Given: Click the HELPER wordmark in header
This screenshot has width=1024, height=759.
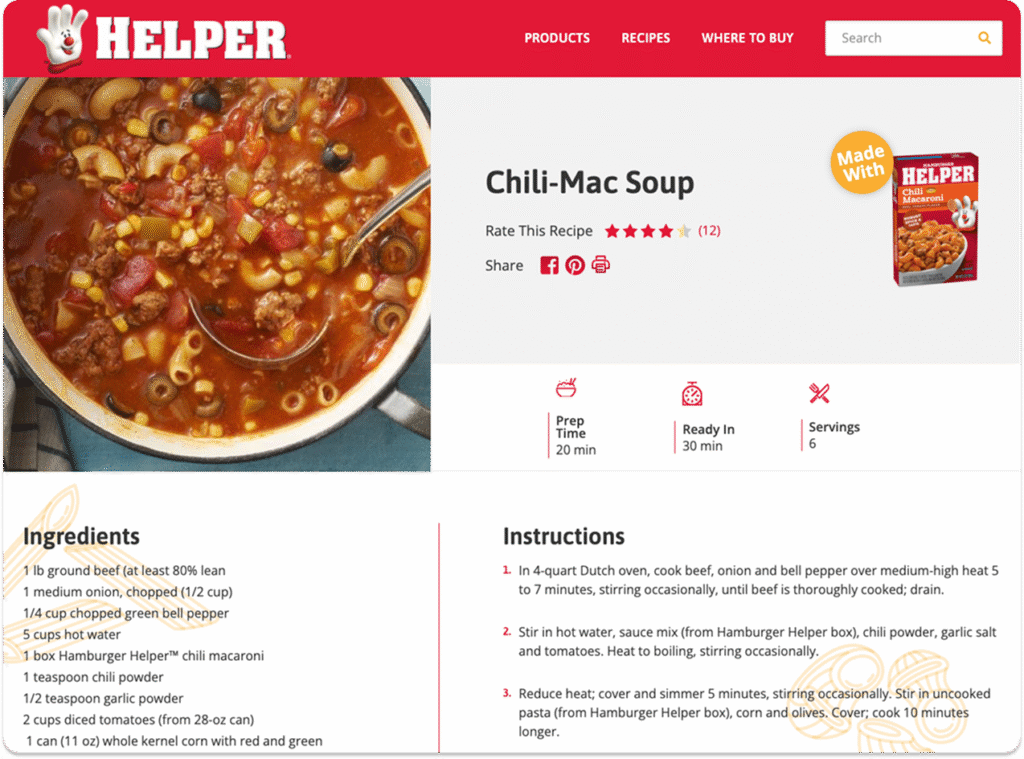Looking at the screenshot, I should [x=191, y=39].
